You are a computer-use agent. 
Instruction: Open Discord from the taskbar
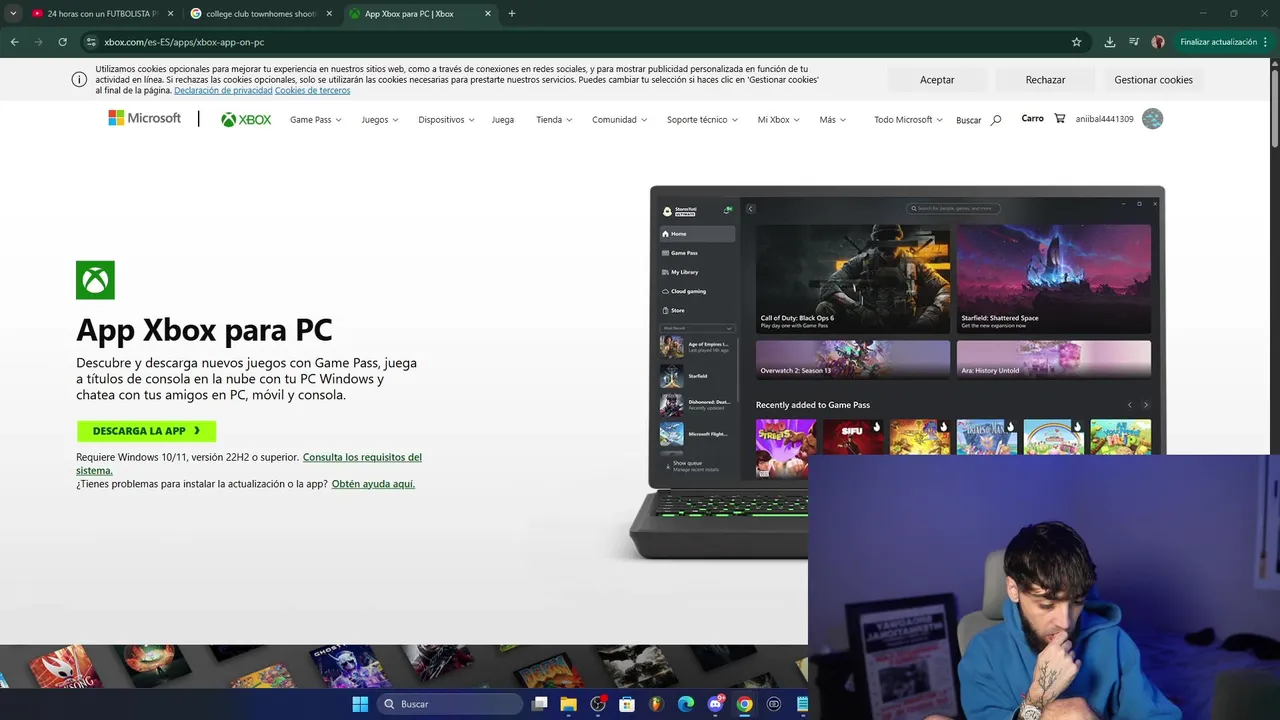coord(715,704)
